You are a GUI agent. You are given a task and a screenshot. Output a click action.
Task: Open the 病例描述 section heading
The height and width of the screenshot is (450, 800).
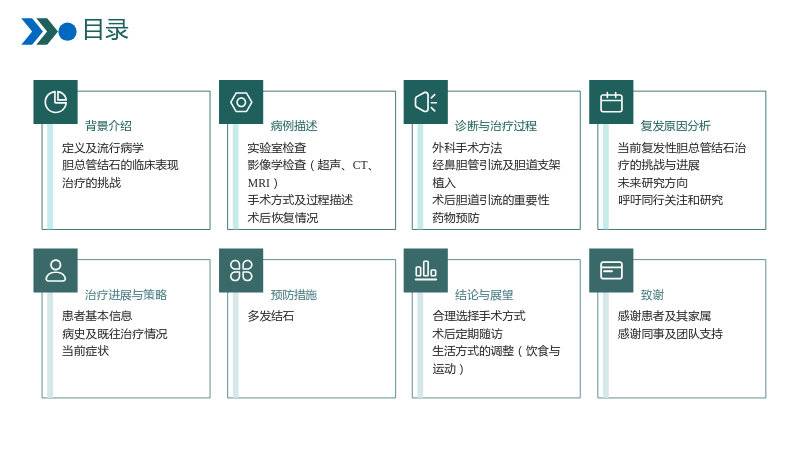click(x=294, y=126)
